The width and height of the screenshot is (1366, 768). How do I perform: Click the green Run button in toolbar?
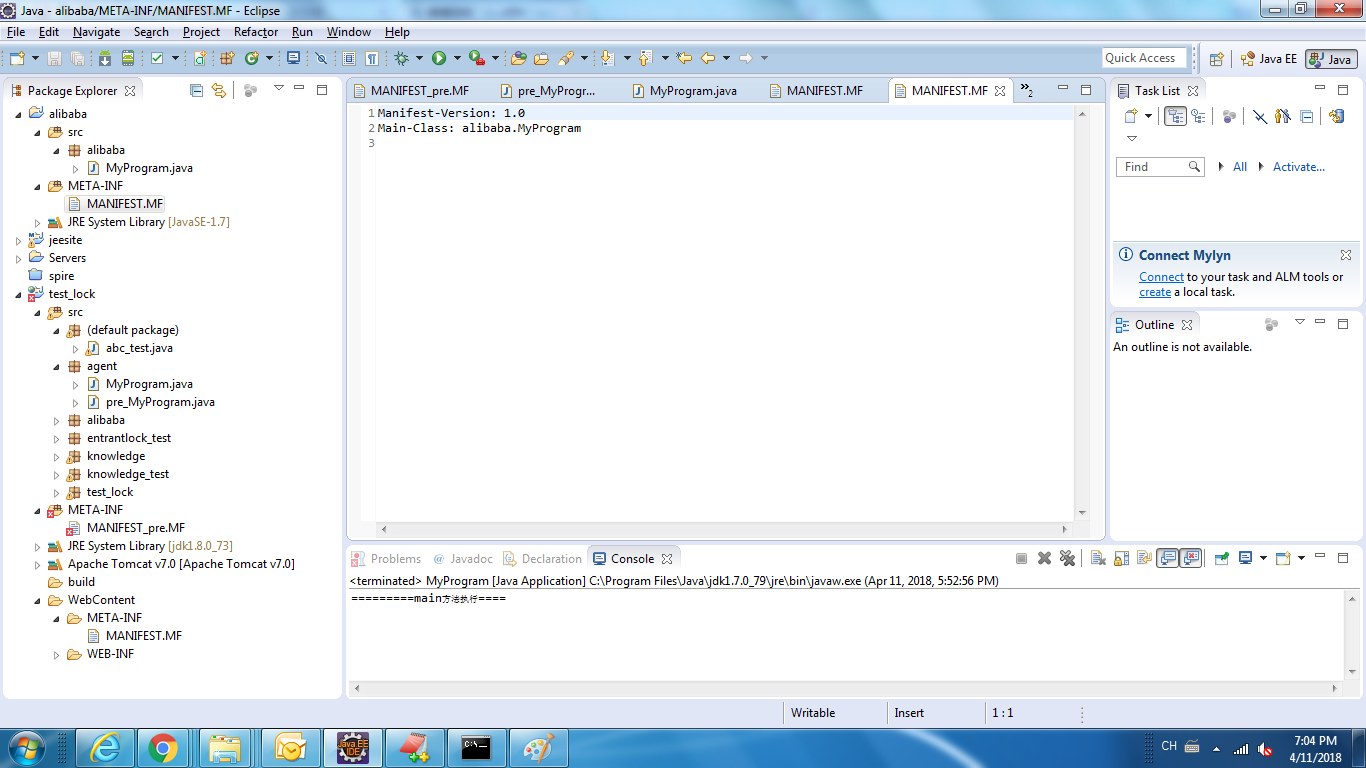(439, 58)
